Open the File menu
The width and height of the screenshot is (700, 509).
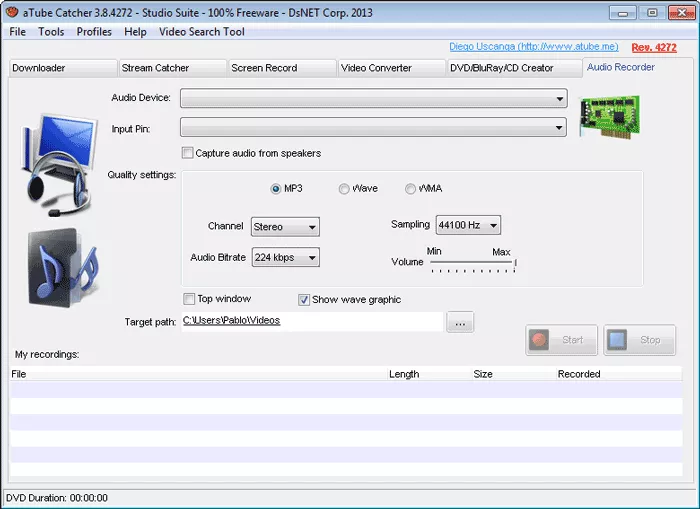click(17, 32)
